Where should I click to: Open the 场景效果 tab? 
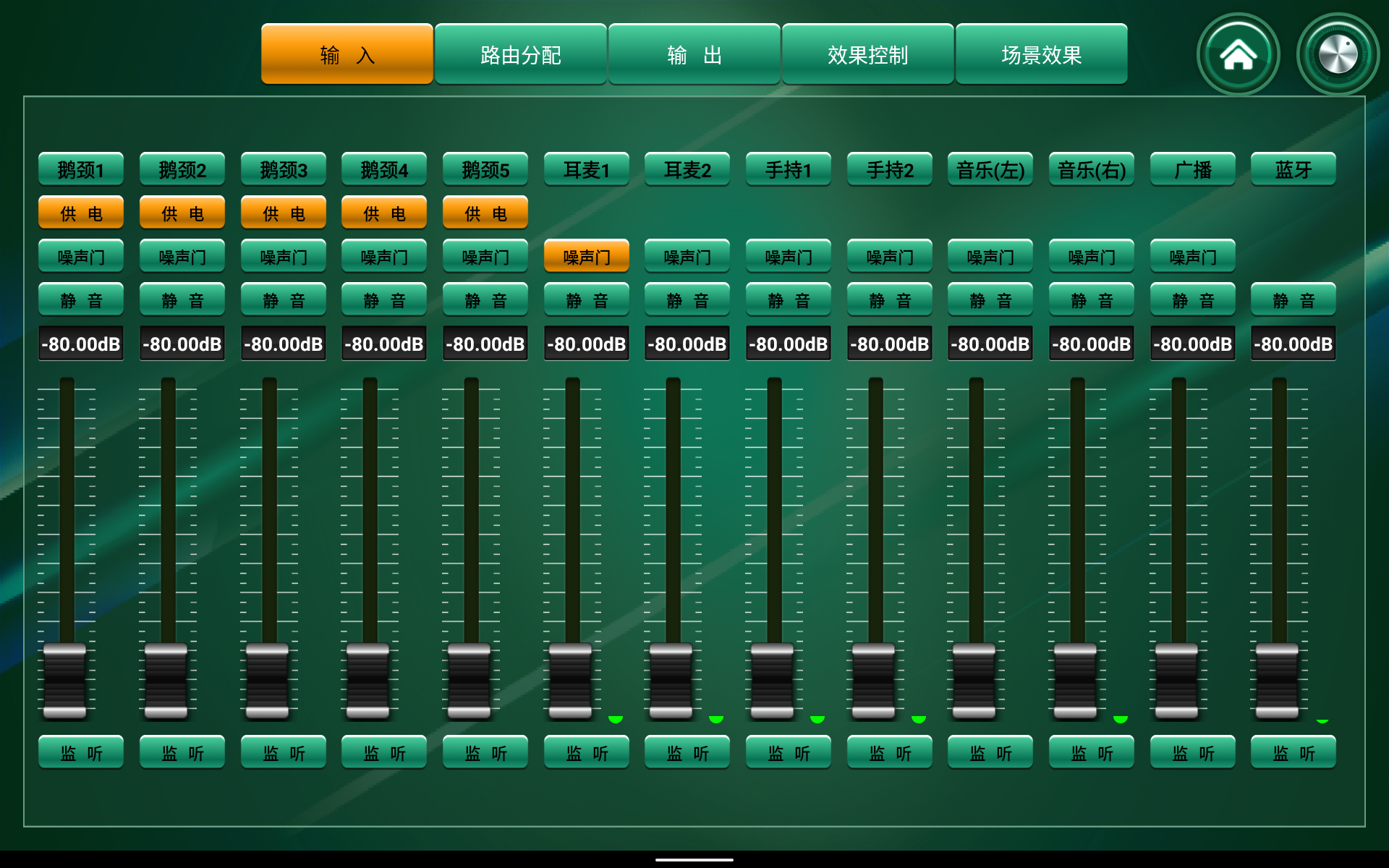point(1041,54)
